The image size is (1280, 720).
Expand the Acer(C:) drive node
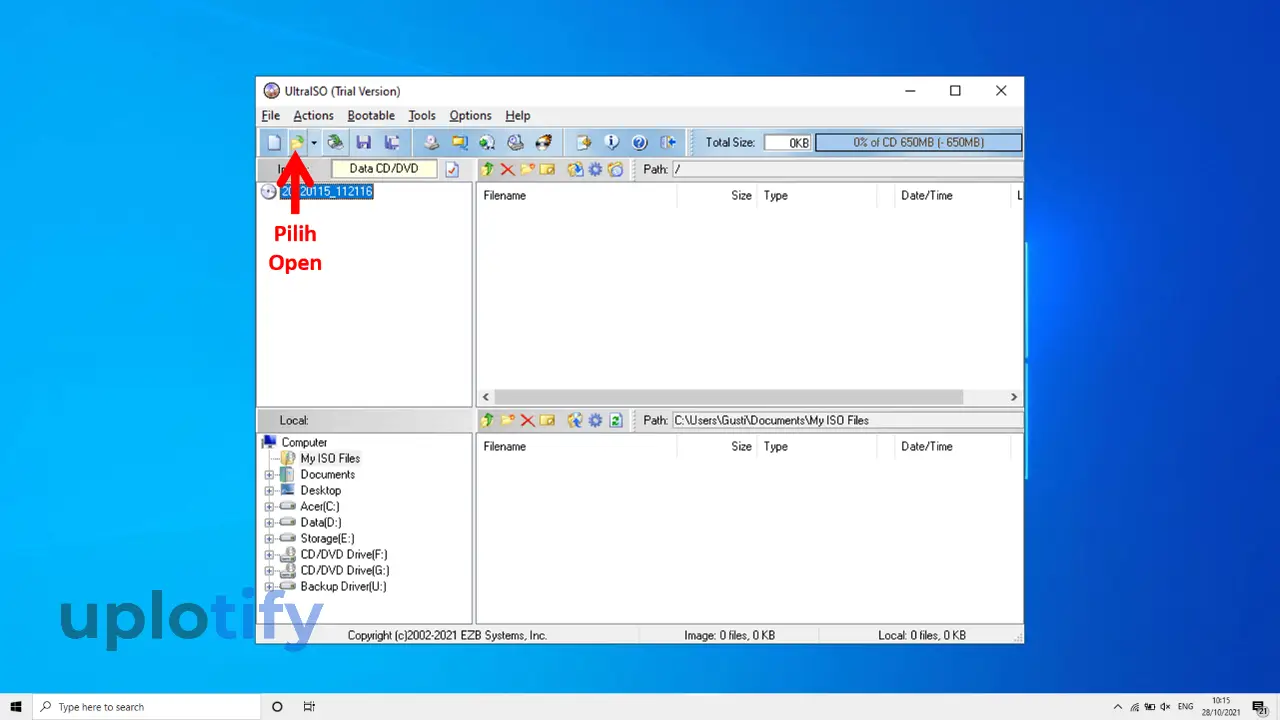coord(269,507)
